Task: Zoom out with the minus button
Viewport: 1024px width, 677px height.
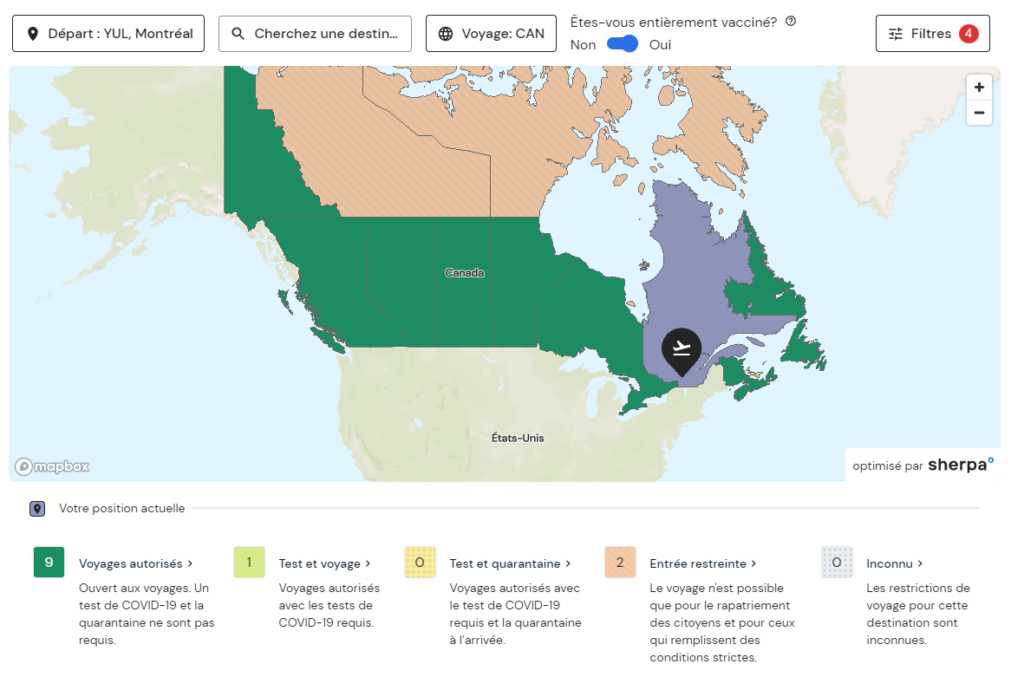Action: pos(979,113)
